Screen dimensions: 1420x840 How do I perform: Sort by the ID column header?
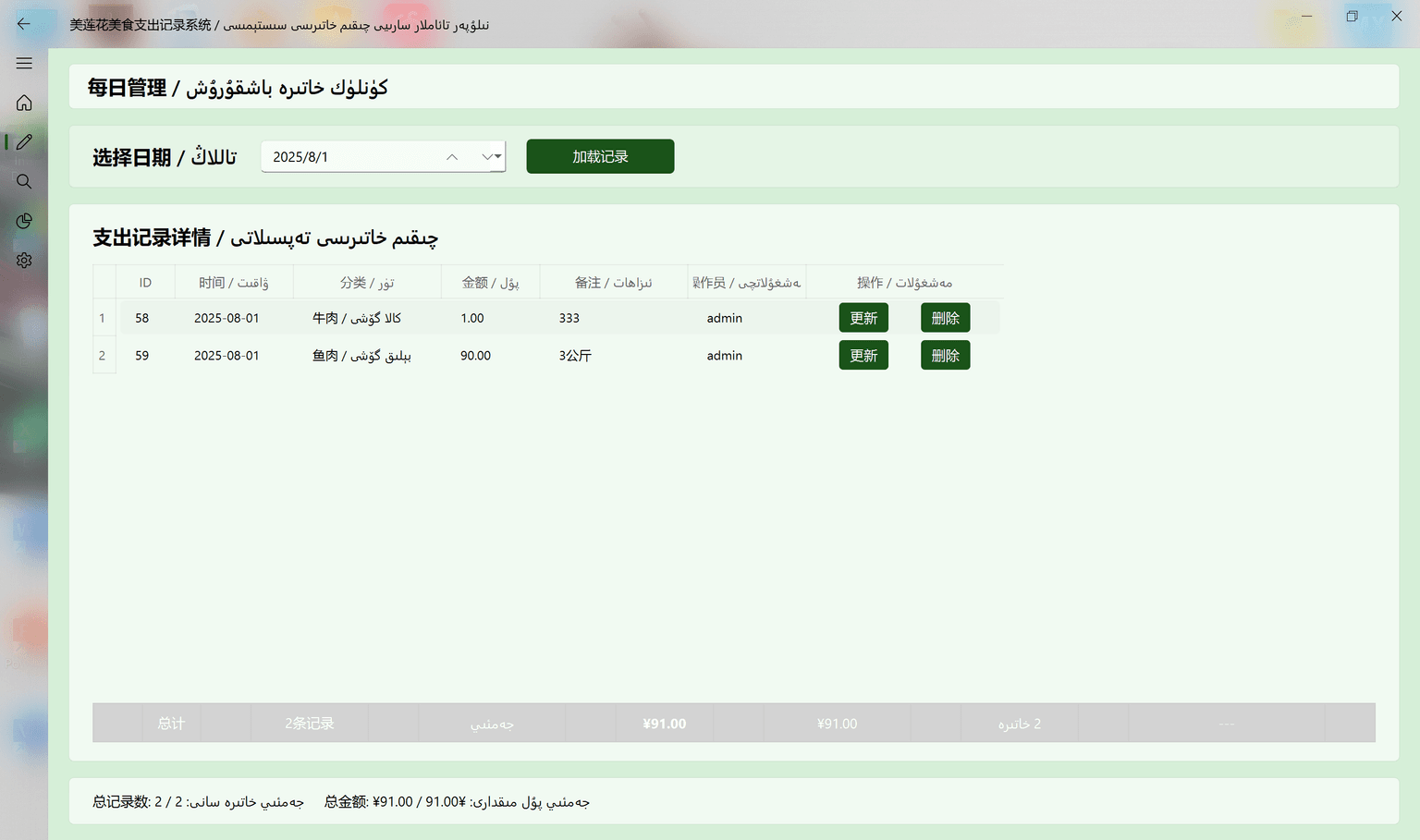point(145,282)
